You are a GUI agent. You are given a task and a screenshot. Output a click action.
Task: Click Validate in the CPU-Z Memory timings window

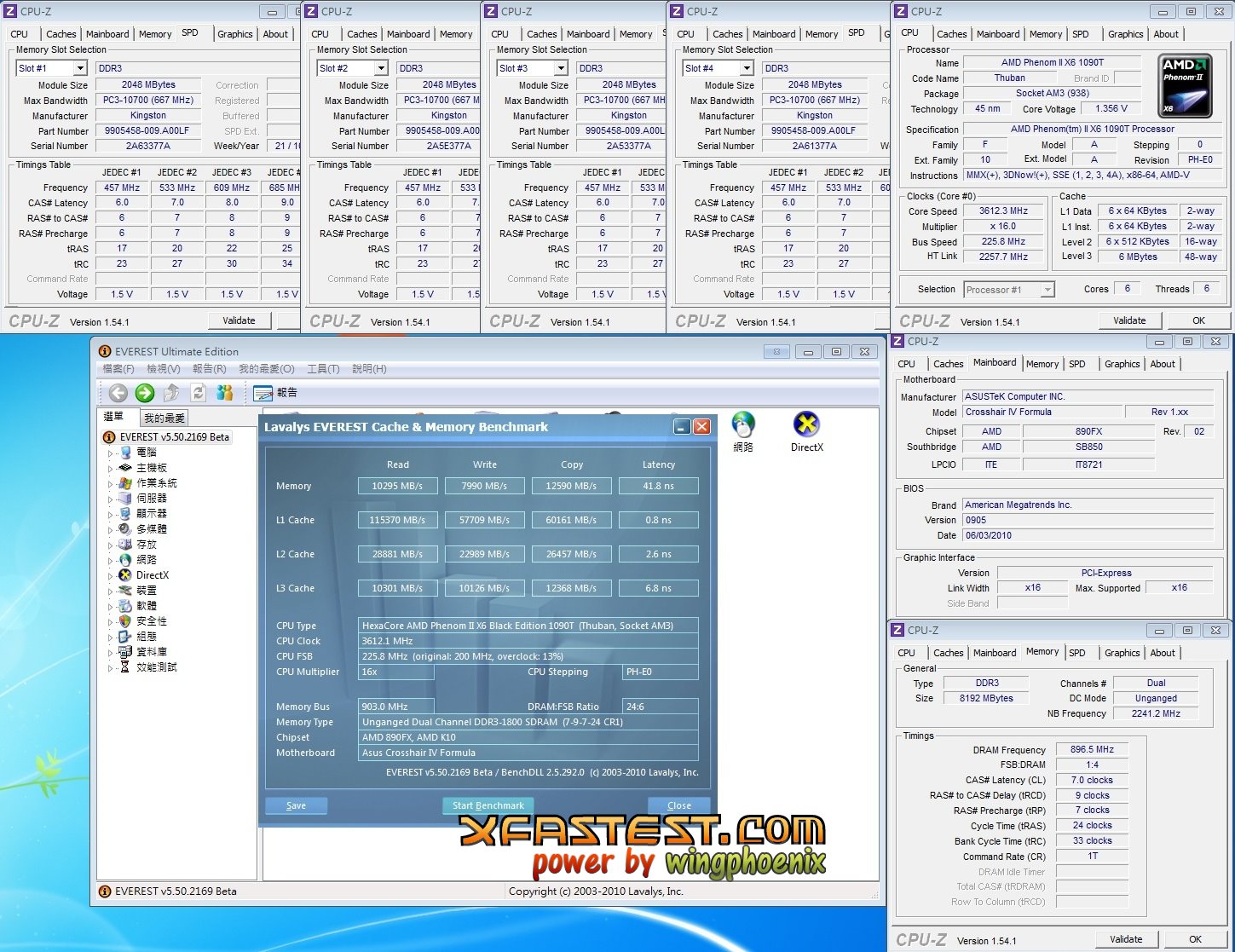[1126, 939]
